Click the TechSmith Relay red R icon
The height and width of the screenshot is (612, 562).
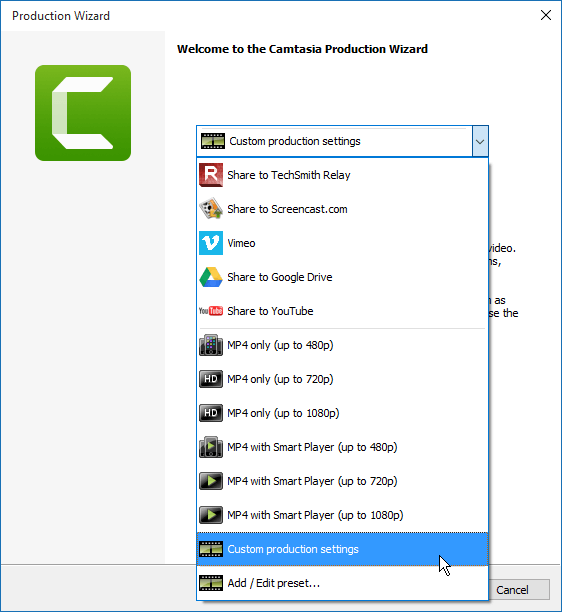click(211, 175)
